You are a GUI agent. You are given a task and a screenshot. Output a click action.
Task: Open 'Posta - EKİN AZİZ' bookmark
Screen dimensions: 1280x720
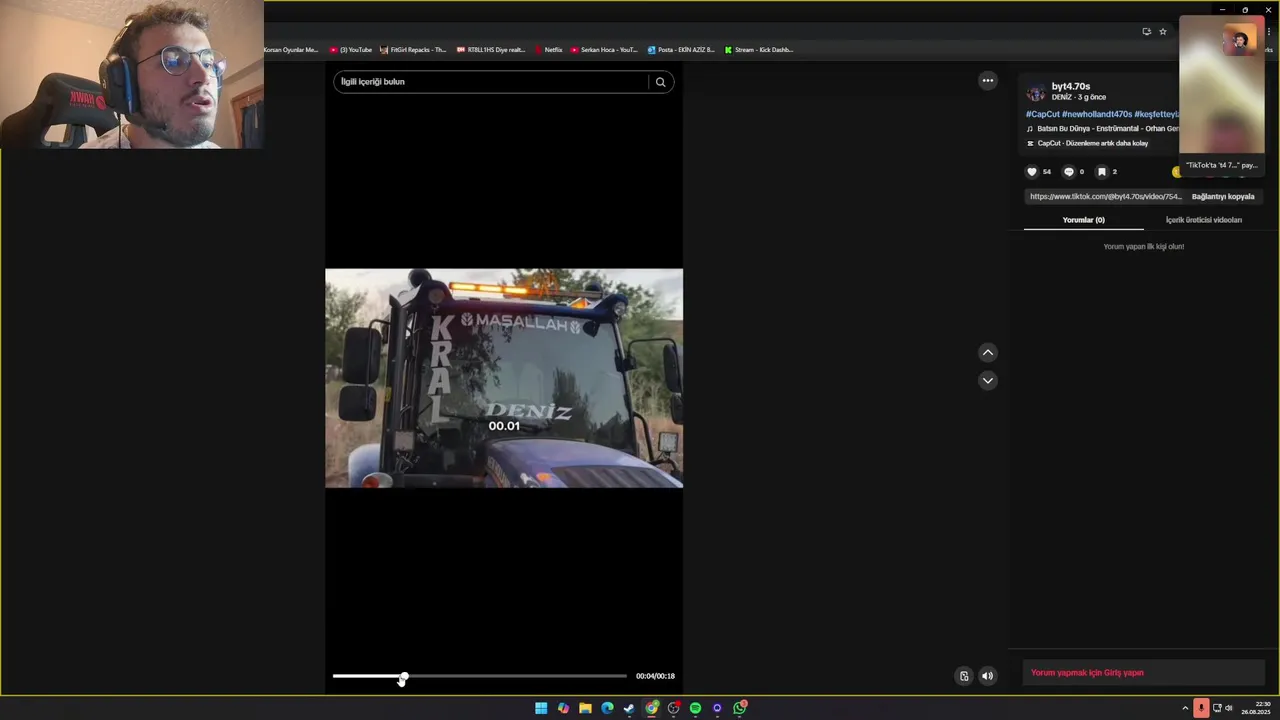(681, 49)
